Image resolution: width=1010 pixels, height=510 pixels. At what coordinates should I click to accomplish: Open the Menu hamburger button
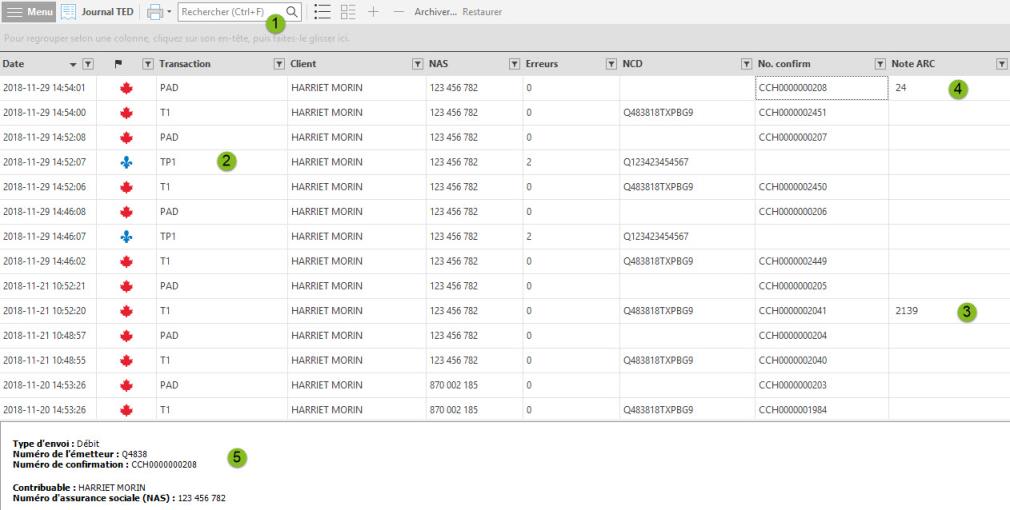click(x=30, y=12)
